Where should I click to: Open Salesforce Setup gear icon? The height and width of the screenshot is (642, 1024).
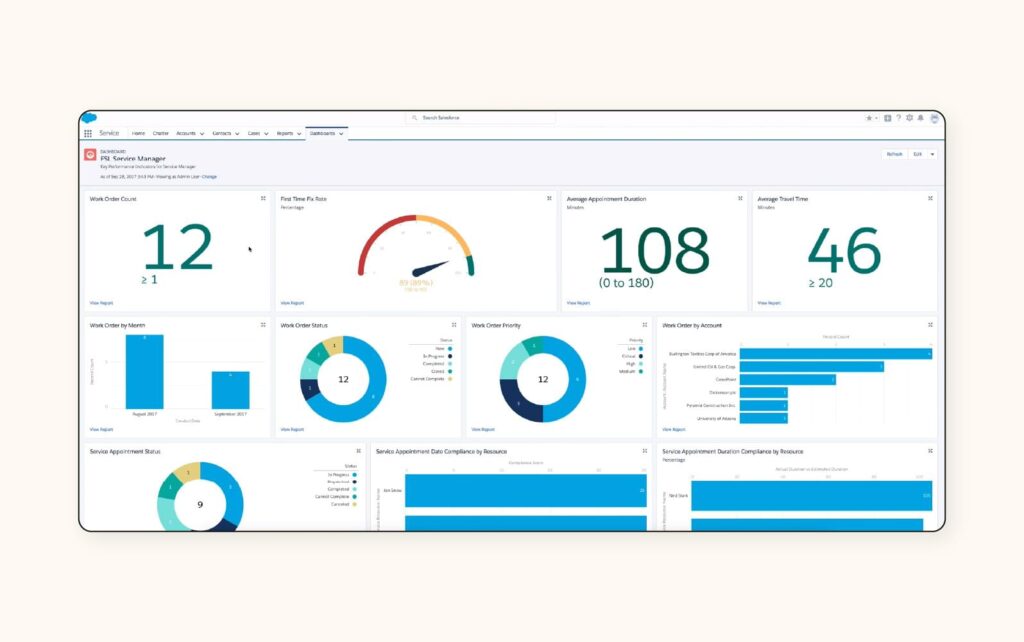coord(911,118)
